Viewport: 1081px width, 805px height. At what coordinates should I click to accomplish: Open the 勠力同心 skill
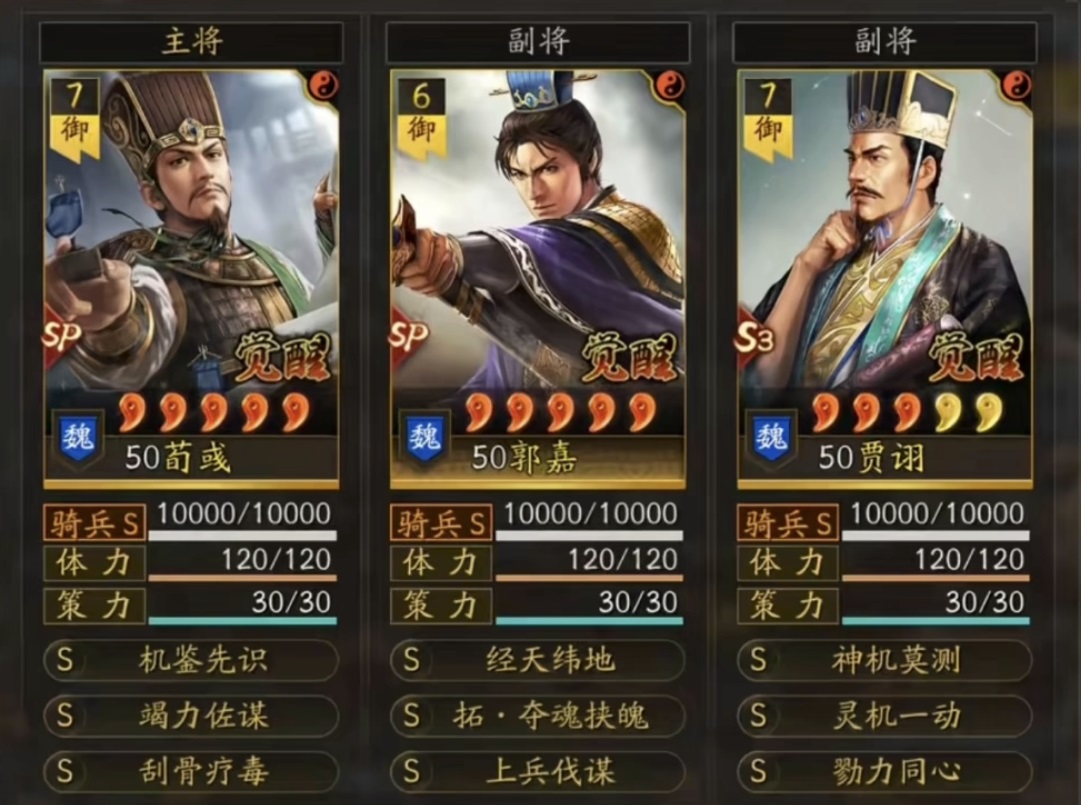[885, 771]
